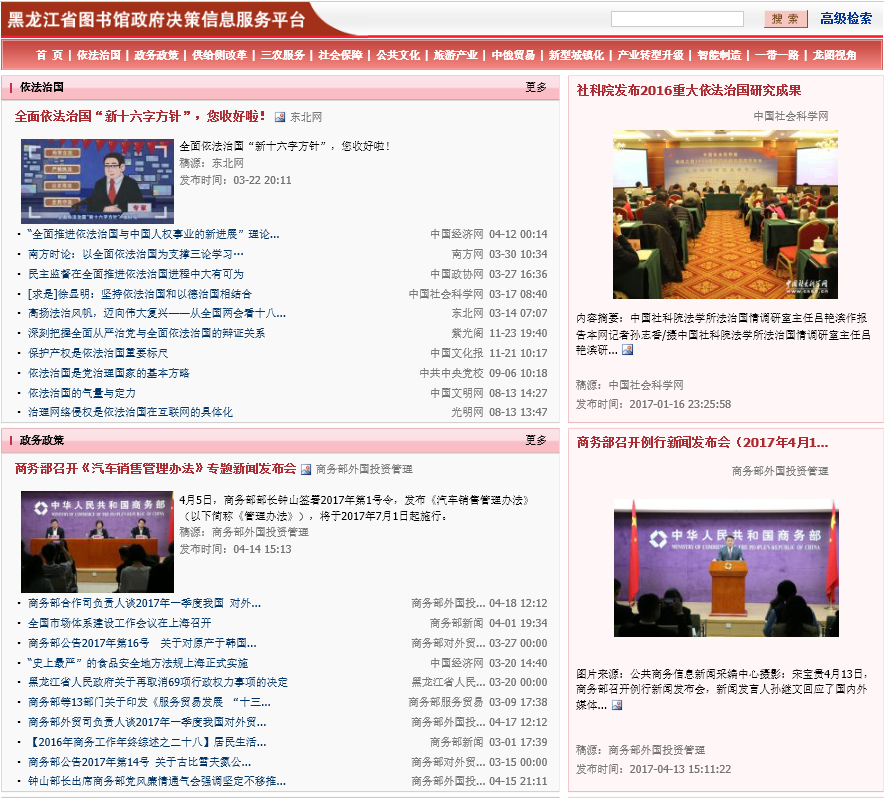884x798 pixels.
Task: Open 旅游产业 in the navigation bar
Action: 456,55
